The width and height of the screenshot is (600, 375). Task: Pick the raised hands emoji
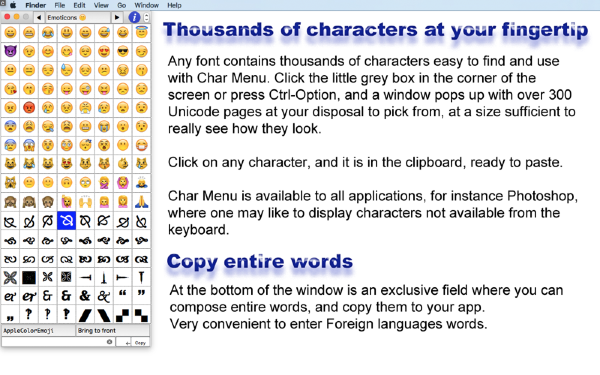click(x=85, y=201)
